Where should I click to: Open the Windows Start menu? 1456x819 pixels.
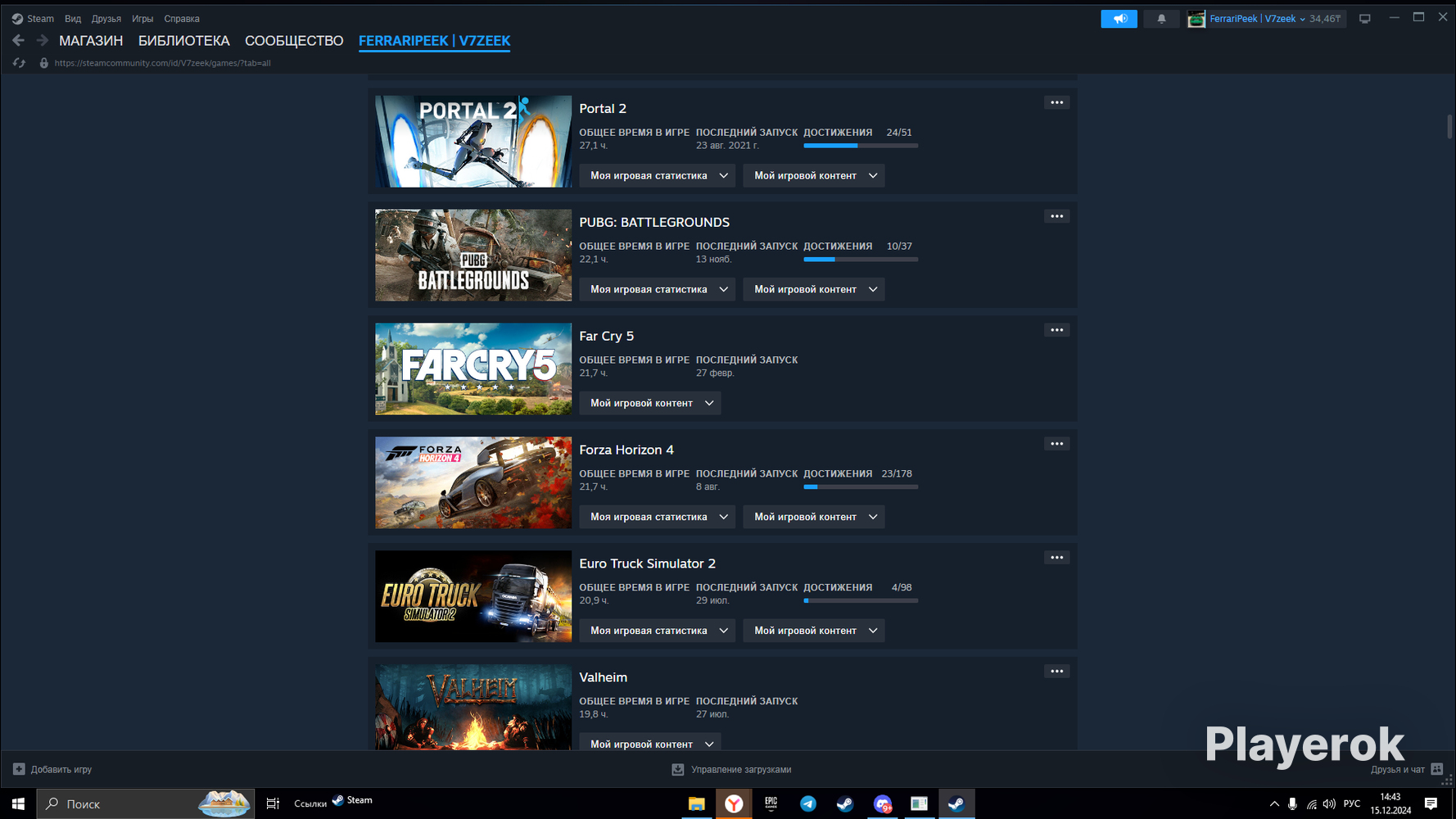pos(18,803)
